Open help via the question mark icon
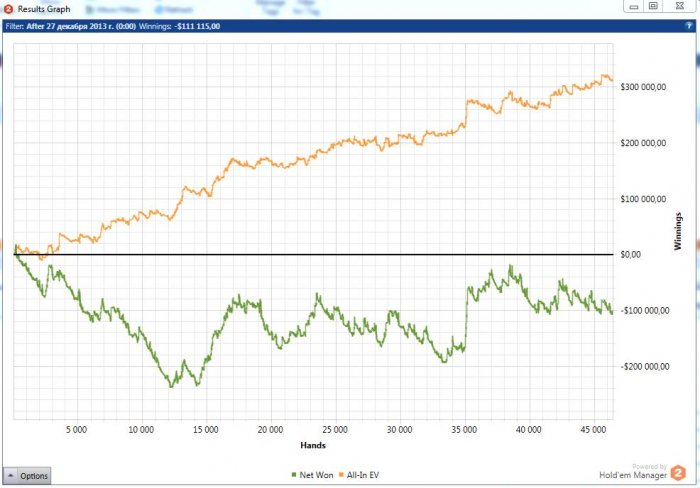The height and width of the screenshot is (488, 700). click(x=689, y=26)
